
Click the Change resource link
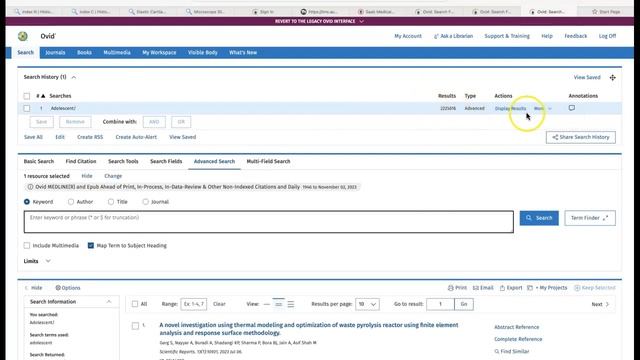(x=113, y=176)
